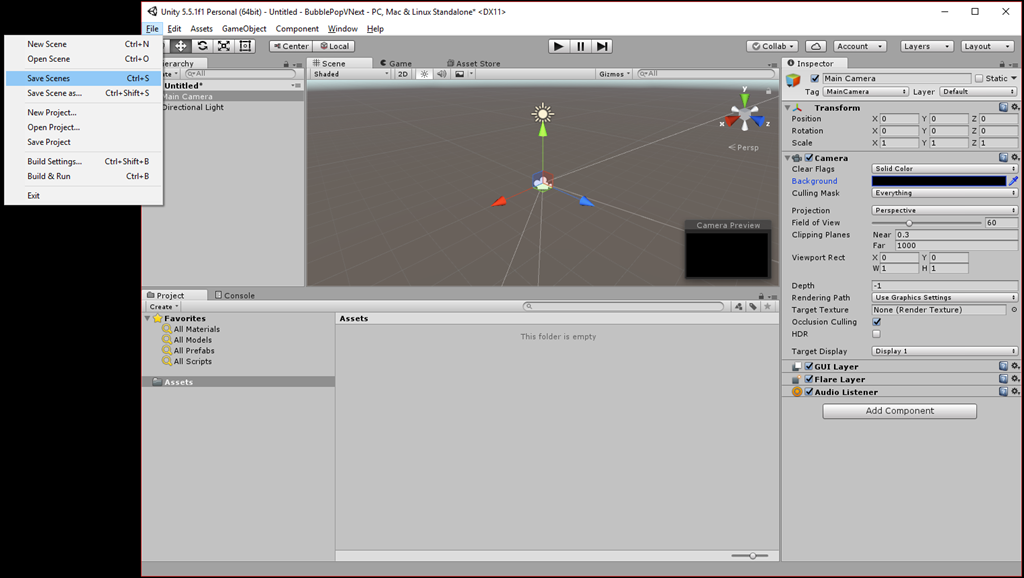This screenshot has height=578, width=1024.
Task: Toggle Audio Listener enabled checkbox
Action: pyautogui.click(x=809, y=392)
